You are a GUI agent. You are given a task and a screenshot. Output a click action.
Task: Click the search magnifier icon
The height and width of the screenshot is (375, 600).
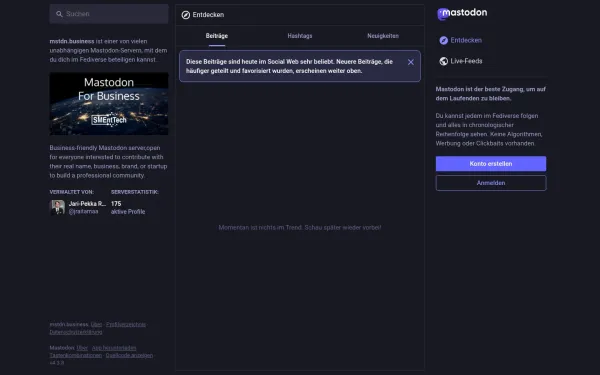pyautogui.click(x=59, y=14)
